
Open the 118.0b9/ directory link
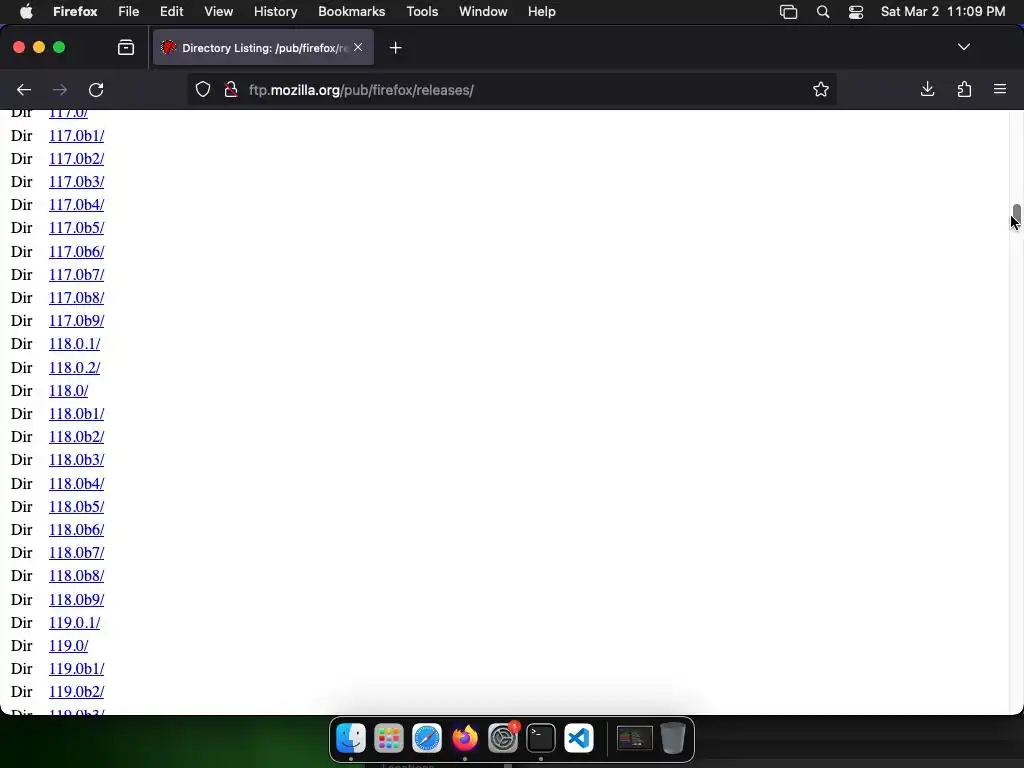pyautogui.click(x=76, y=600)
